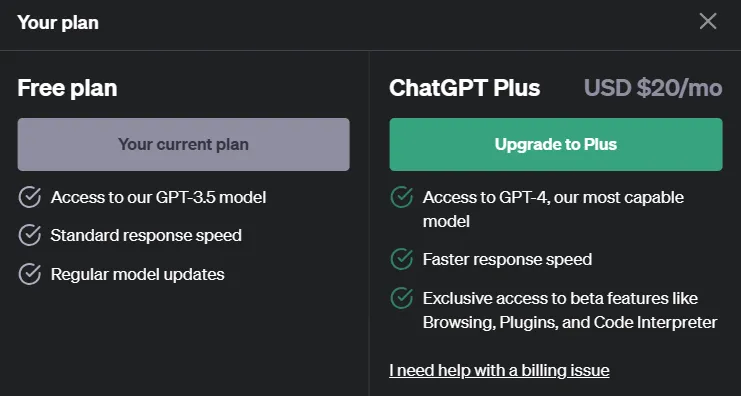Click the Your current plan button

[183, 144]
